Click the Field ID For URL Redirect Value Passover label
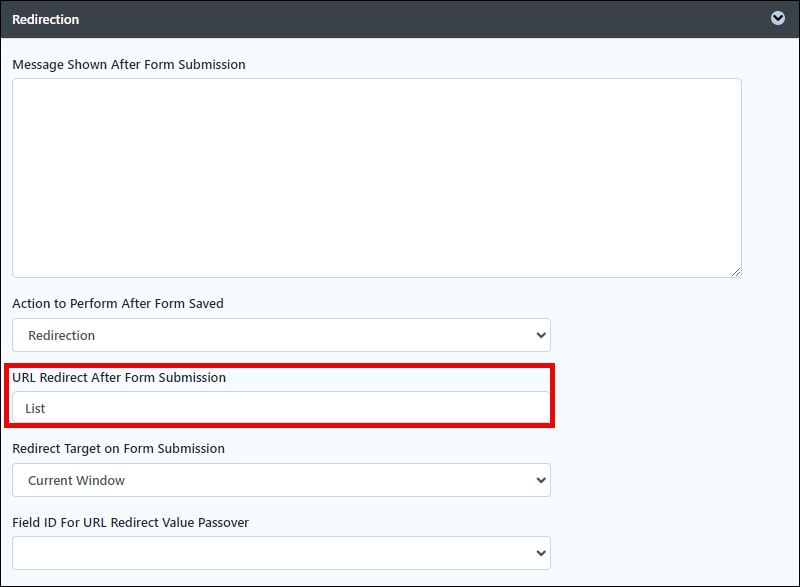 click(x=131, y=523)
